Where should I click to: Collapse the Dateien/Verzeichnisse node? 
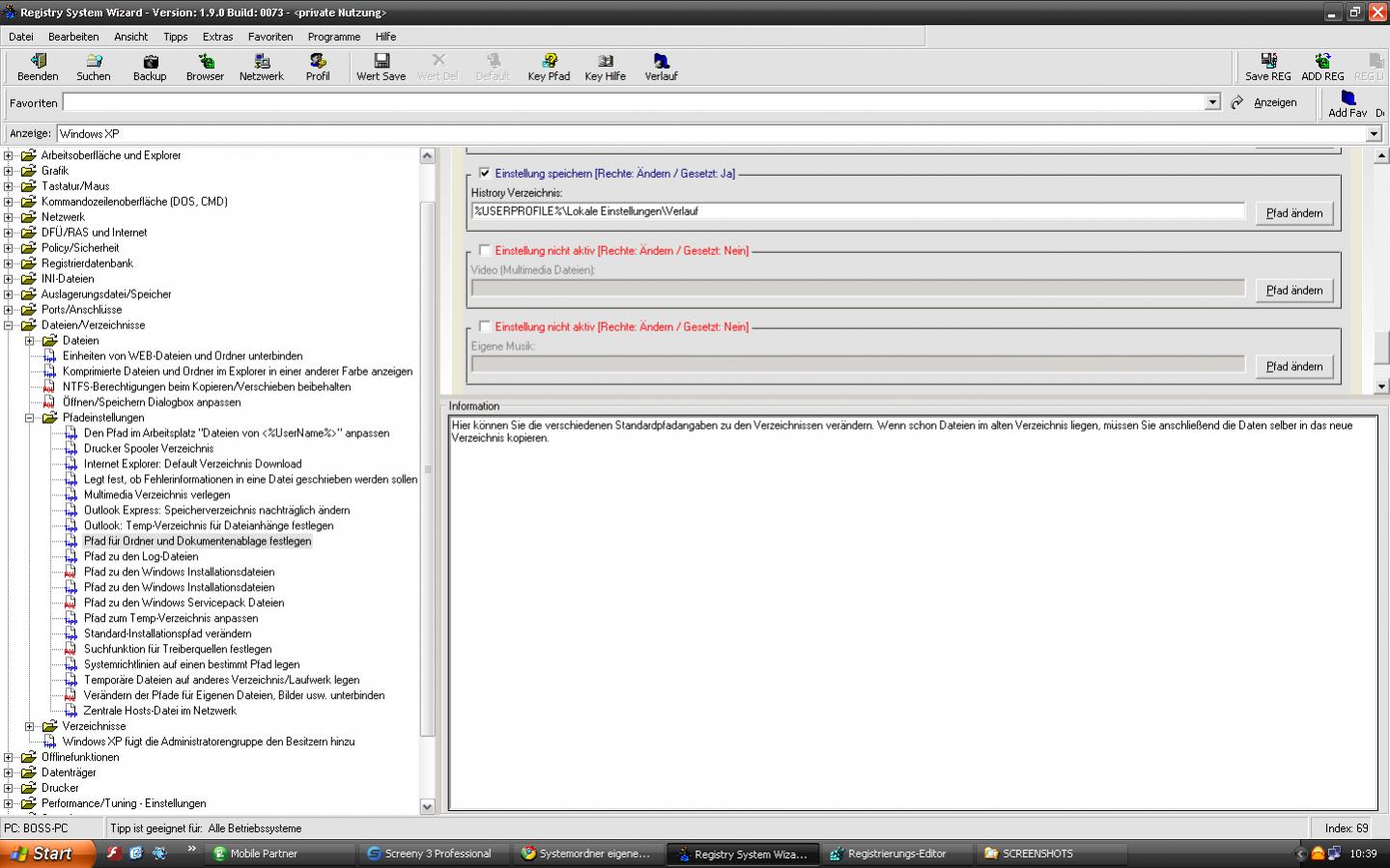(9, 325)
